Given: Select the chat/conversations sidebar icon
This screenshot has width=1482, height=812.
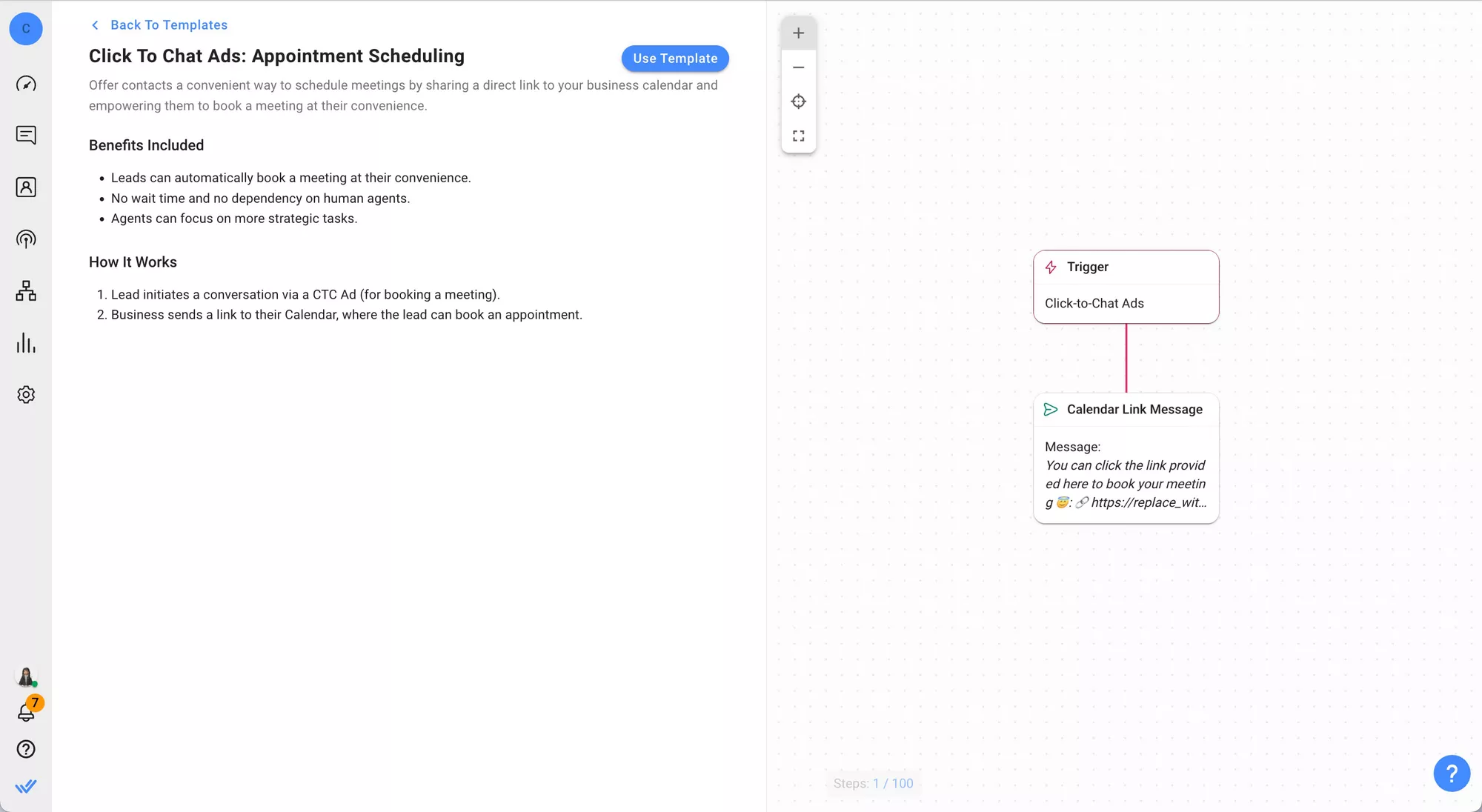Looking at the screenshot, I should [26, 135].
